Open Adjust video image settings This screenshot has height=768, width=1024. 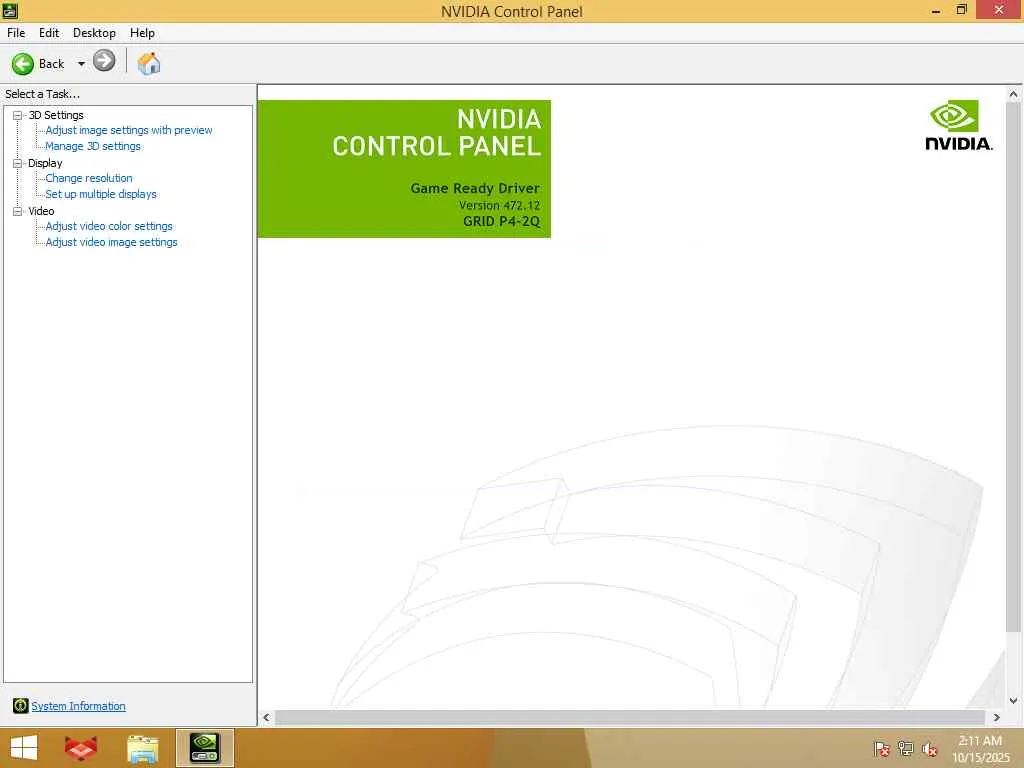pos(111,242)
